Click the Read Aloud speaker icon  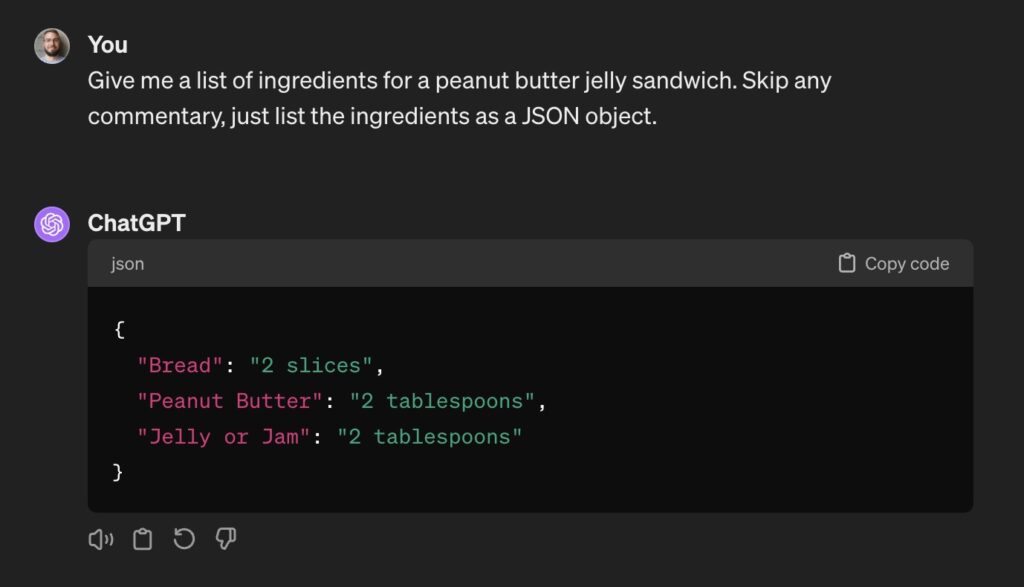tap(101, 539)
